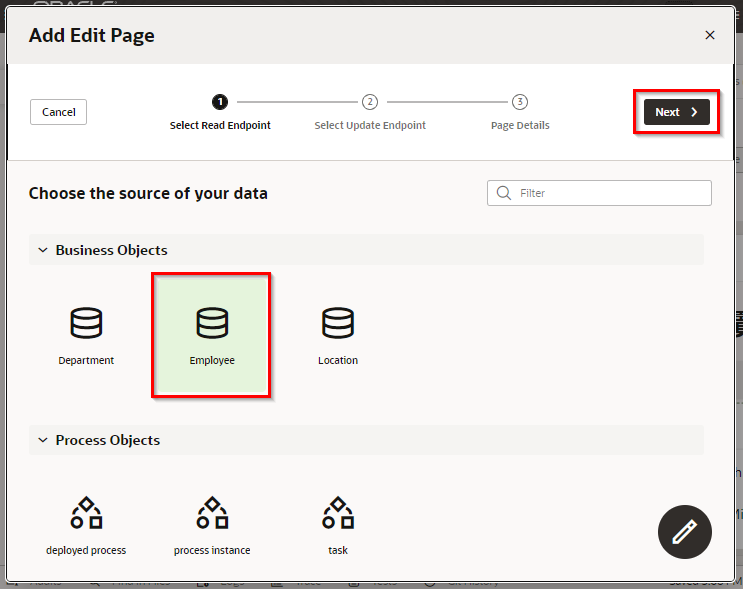Click inside the Filter text field
Image resolution: width=743 pixels, height=589 pixels.
(x=610, y=193)
